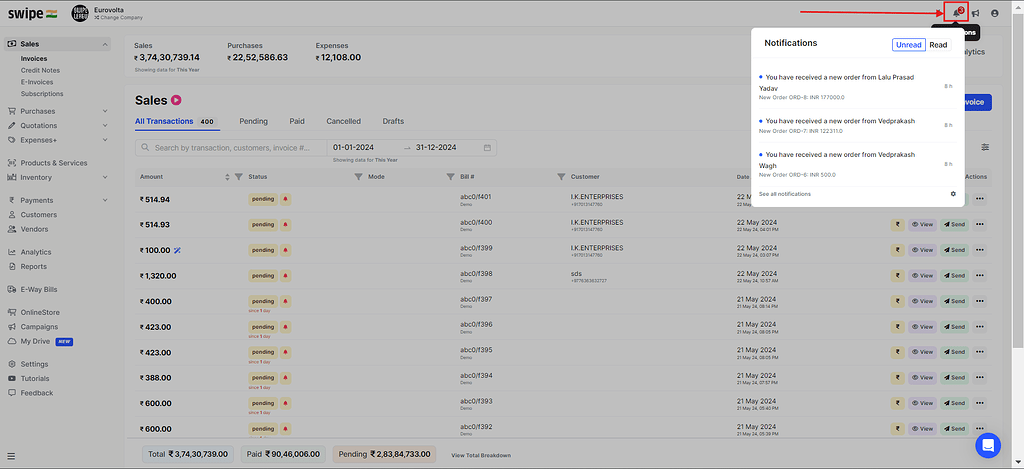The image size is (1024, 469).
Task: Open the announcements megaphone icon
Action: (975, 13)
